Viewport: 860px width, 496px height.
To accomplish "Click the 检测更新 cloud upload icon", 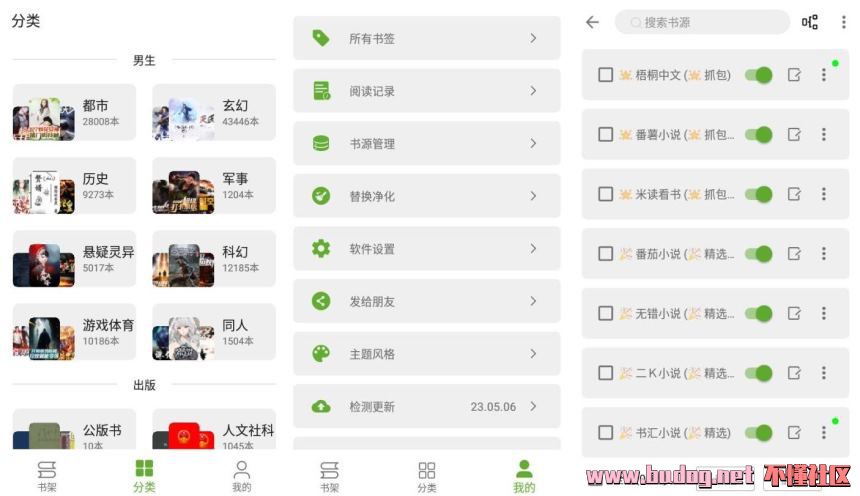I will 321,407.
